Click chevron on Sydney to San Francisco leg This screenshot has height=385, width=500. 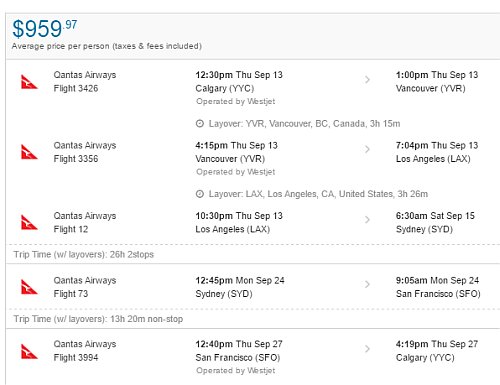click(367, 284)
